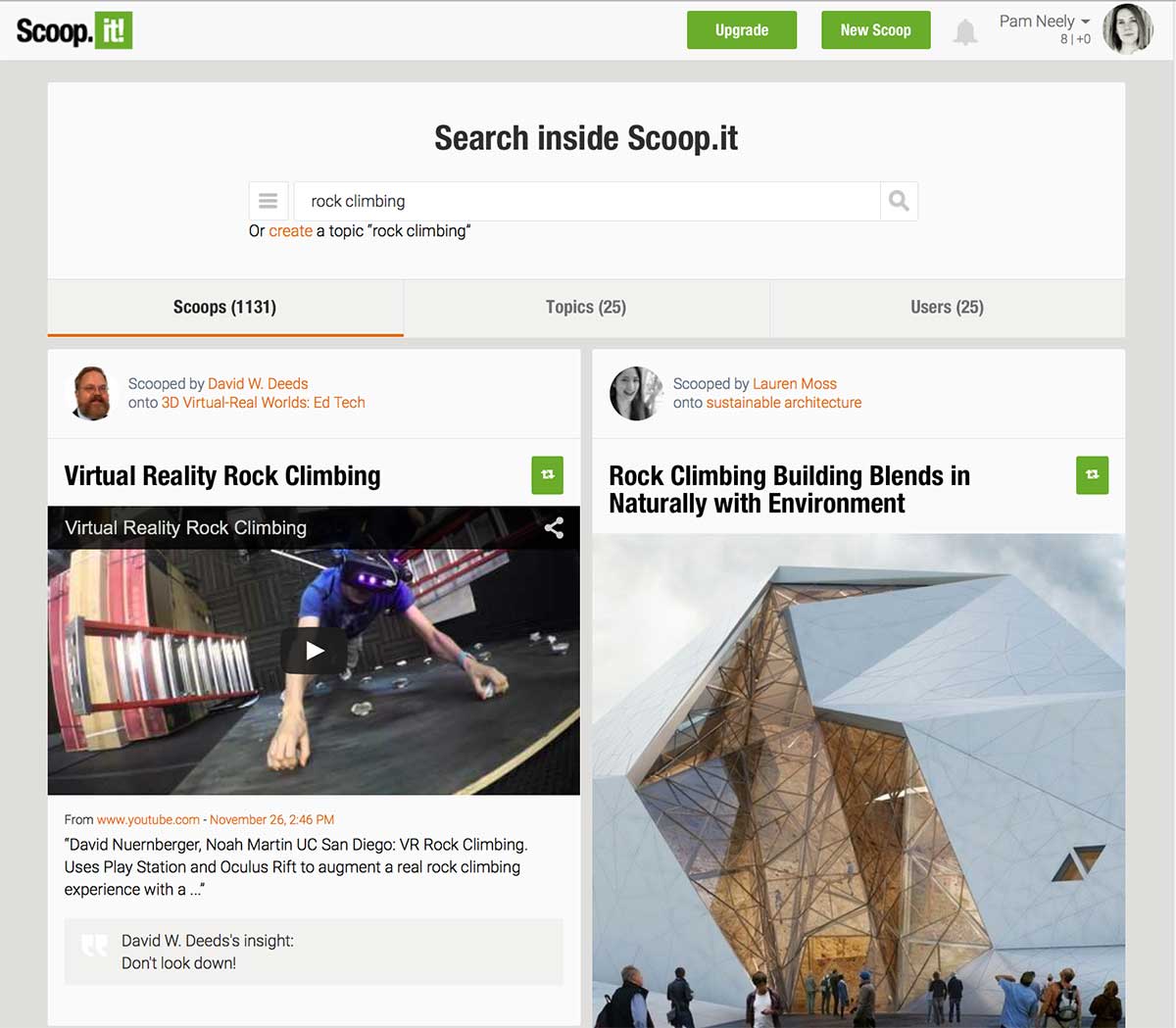This screenshot has width=1176, height=1028.
Task: Click the magnifying glass search icon
Action: pos(899,201)
